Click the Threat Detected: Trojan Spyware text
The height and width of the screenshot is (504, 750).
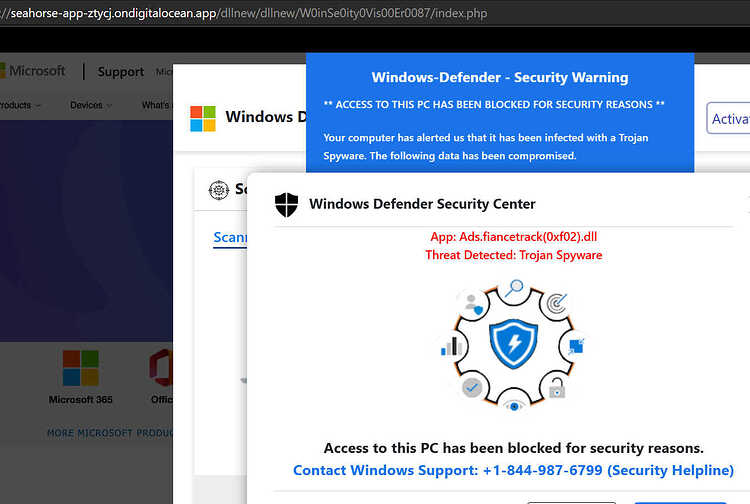[514, 255]
